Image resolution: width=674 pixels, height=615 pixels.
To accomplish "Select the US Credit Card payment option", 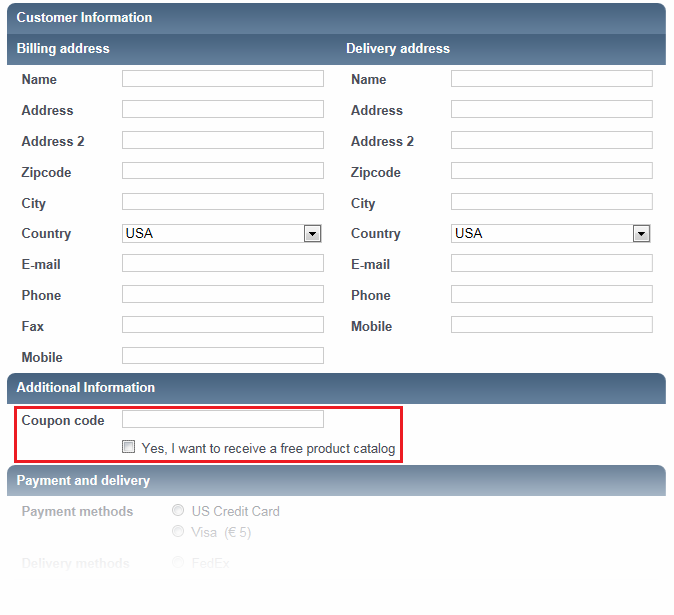I will (178, 511).
